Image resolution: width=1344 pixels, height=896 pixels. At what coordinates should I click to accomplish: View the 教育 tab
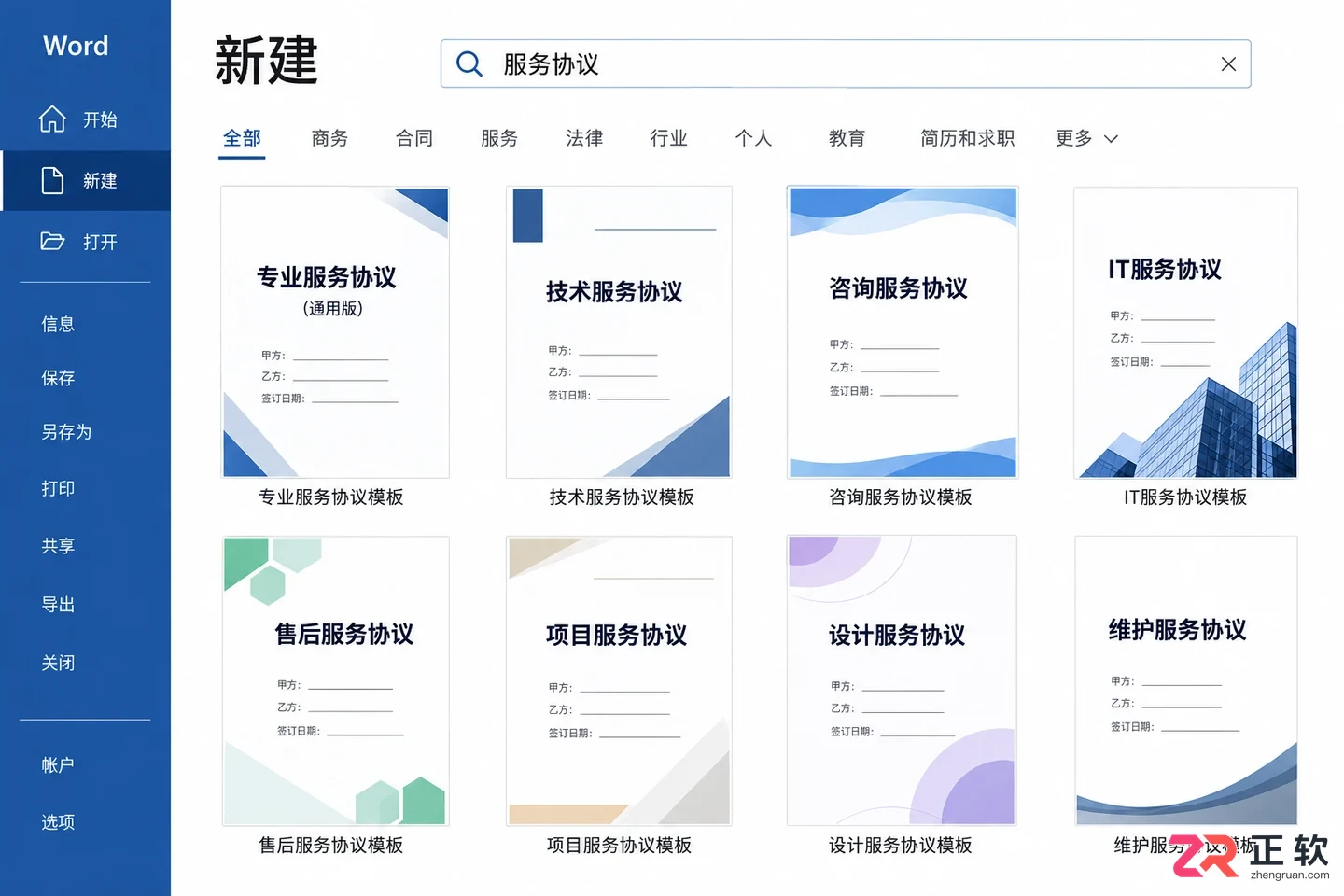[x=847, y=138]
